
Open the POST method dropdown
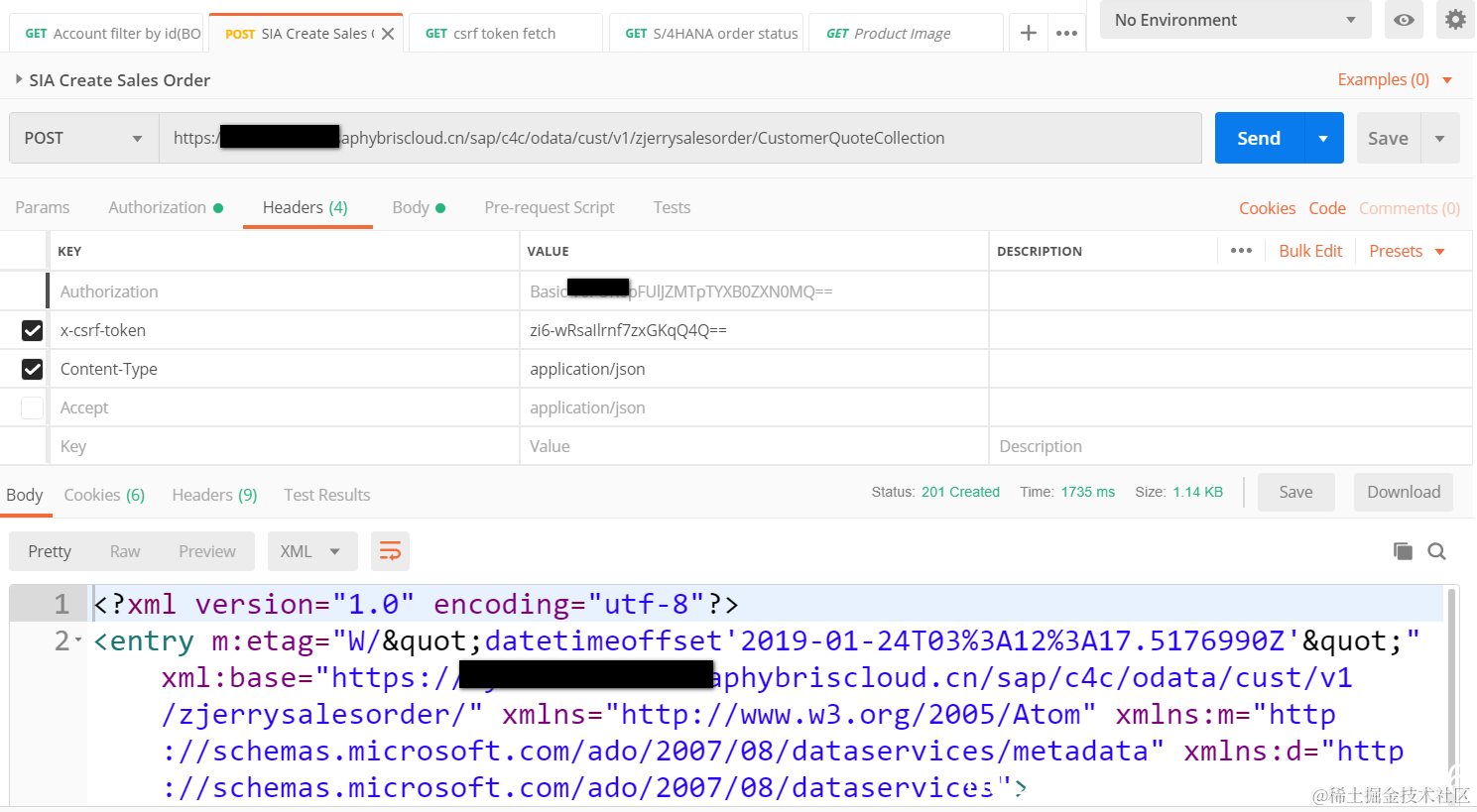(83, 138)
